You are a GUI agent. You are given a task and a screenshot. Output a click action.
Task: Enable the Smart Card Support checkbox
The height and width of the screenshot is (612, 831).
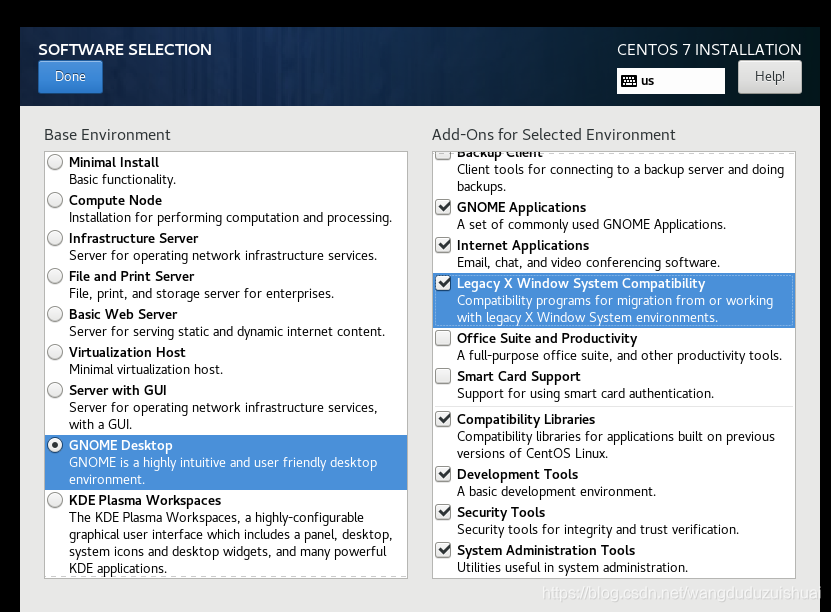click(443, 376)
